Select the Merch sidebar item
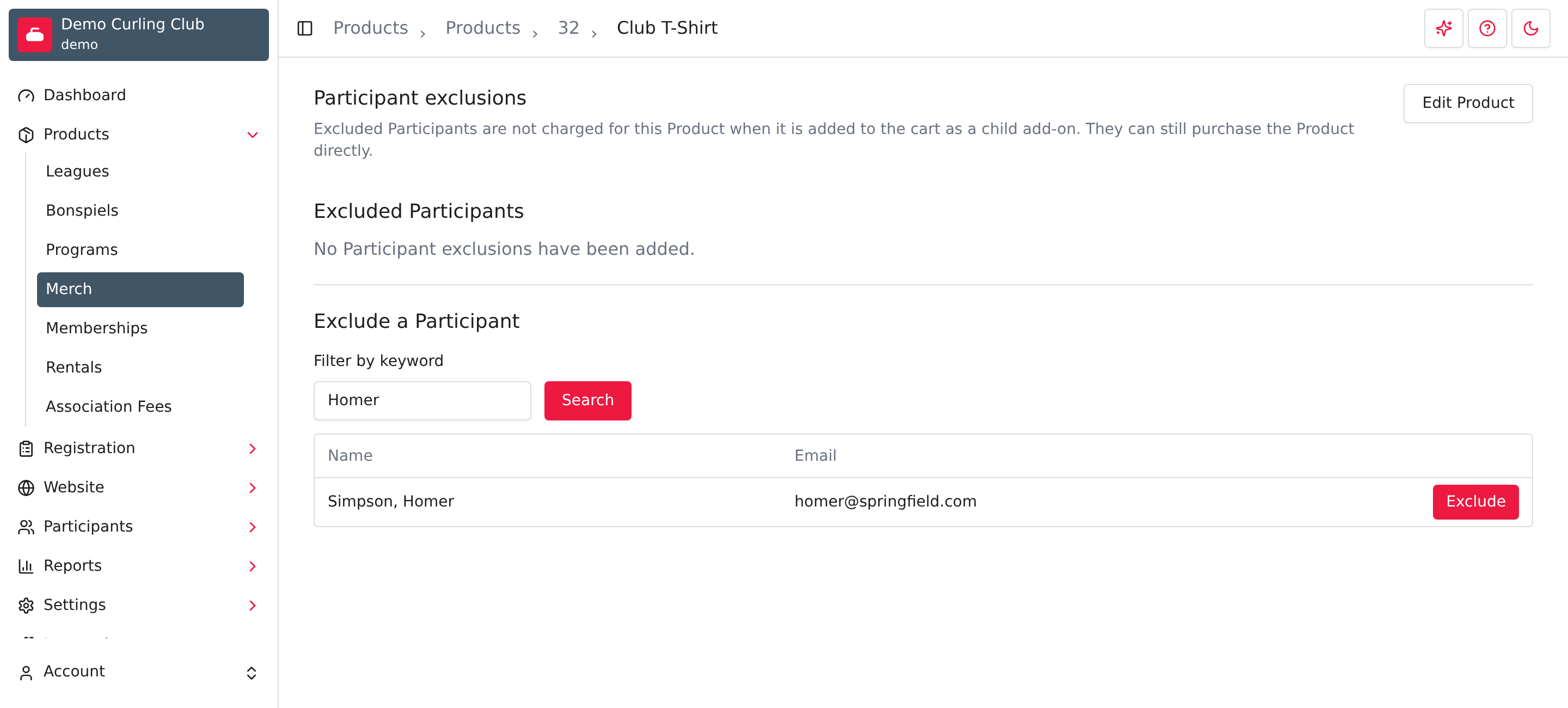The height and width of the screenshot is (708, 1568). [140, 289]
